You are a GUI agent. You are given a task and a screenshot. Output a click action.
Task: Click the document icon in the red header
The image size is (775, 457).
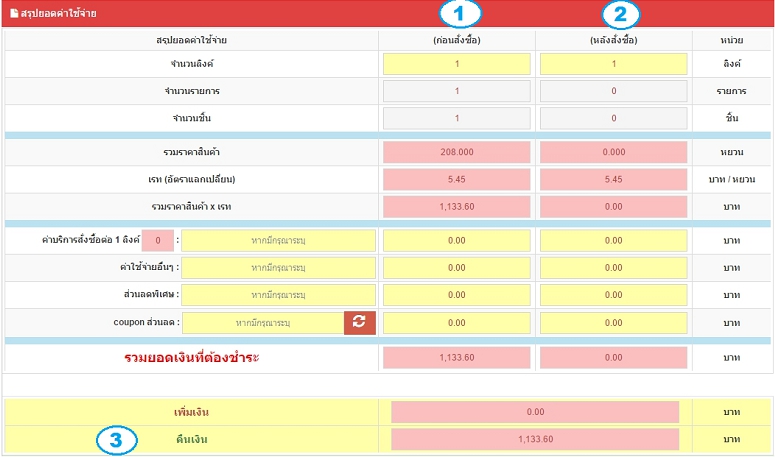[14, 13]
